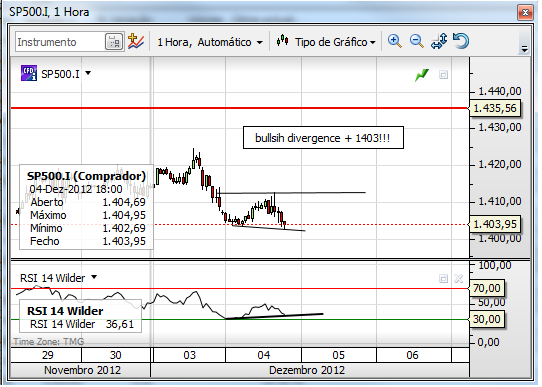542x387 pixels.
Task: Click the SP500.I CFD icon
Action: [x=29, y=73]
